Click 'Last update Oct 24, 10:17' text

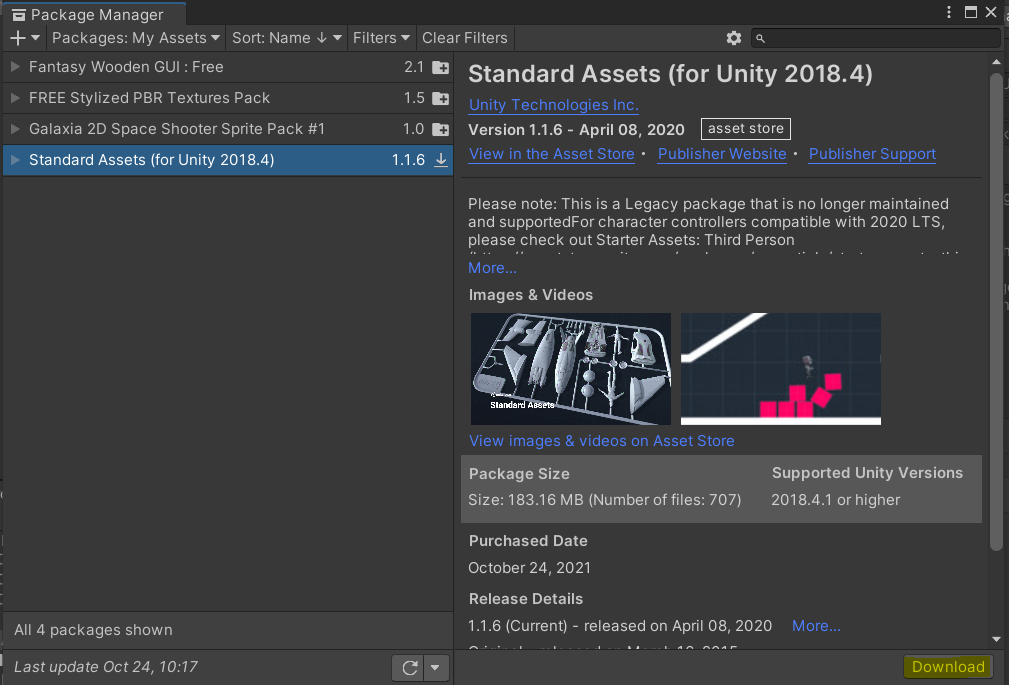[106, 667]
